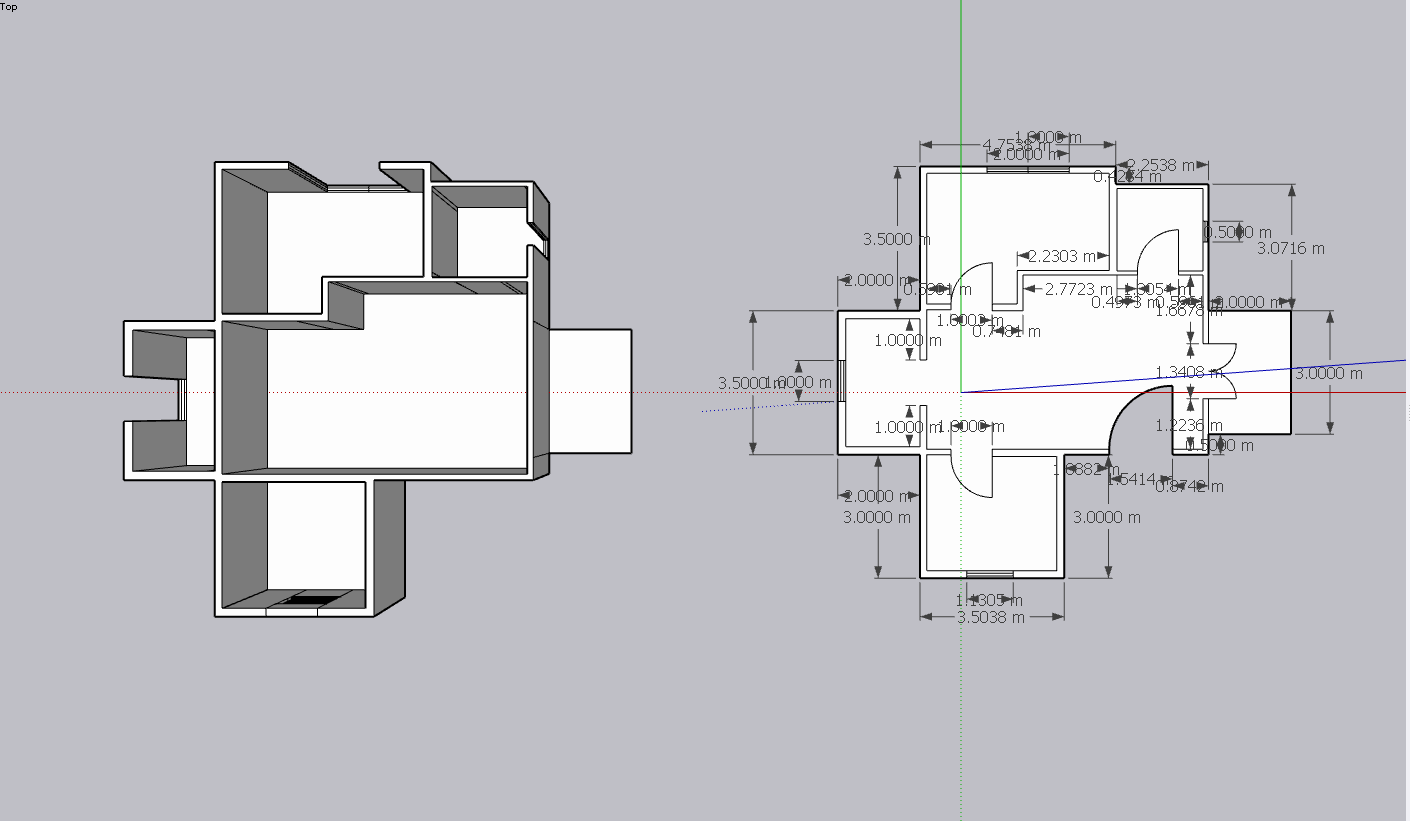Select the 3.5038 m dimension at bottom

click(991, 617)
